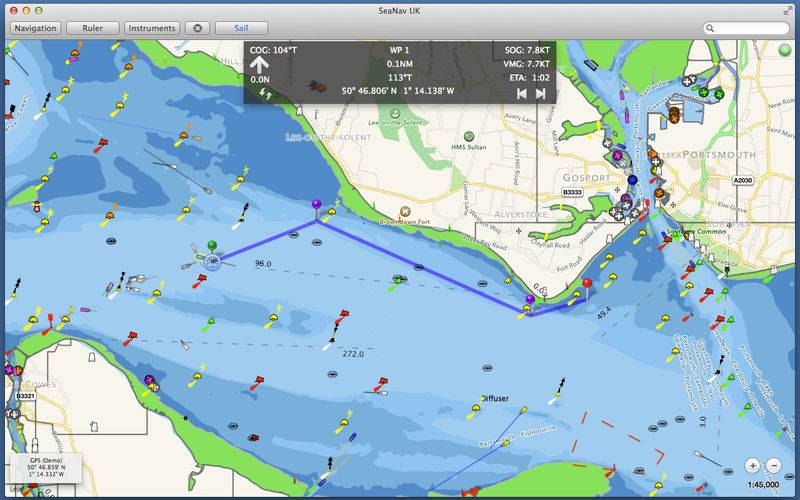
Task: Click the 272.0 bearing line label
Action: [353, 354]
